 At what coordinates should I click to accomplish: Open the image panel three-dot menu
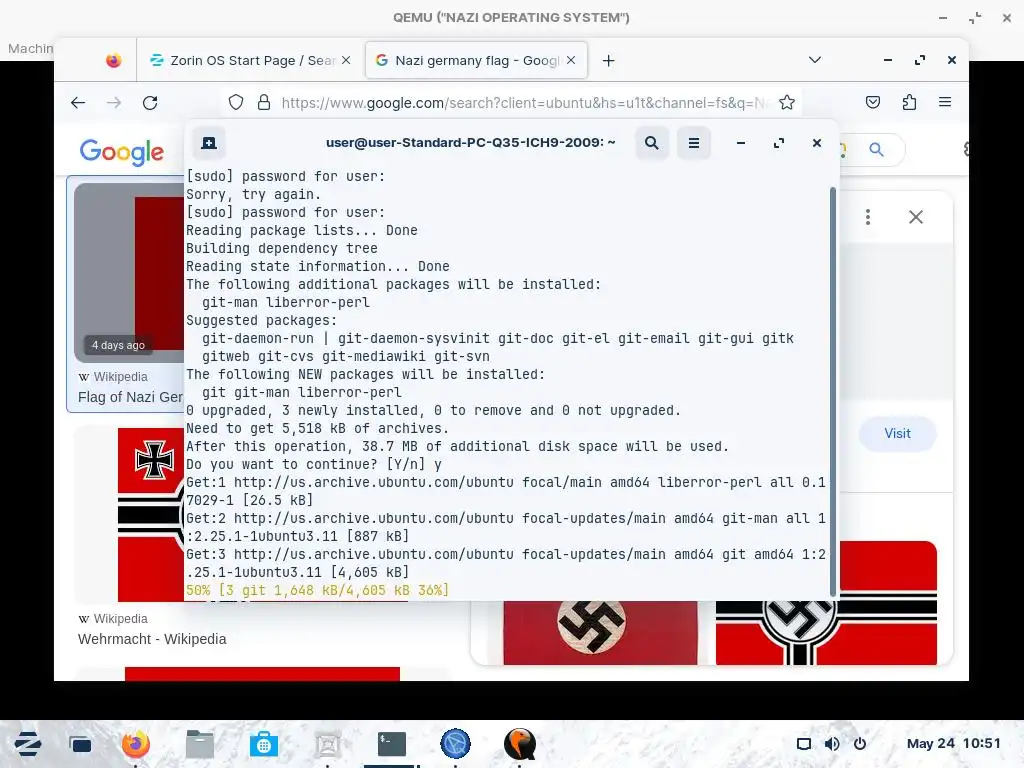point(868,217)
